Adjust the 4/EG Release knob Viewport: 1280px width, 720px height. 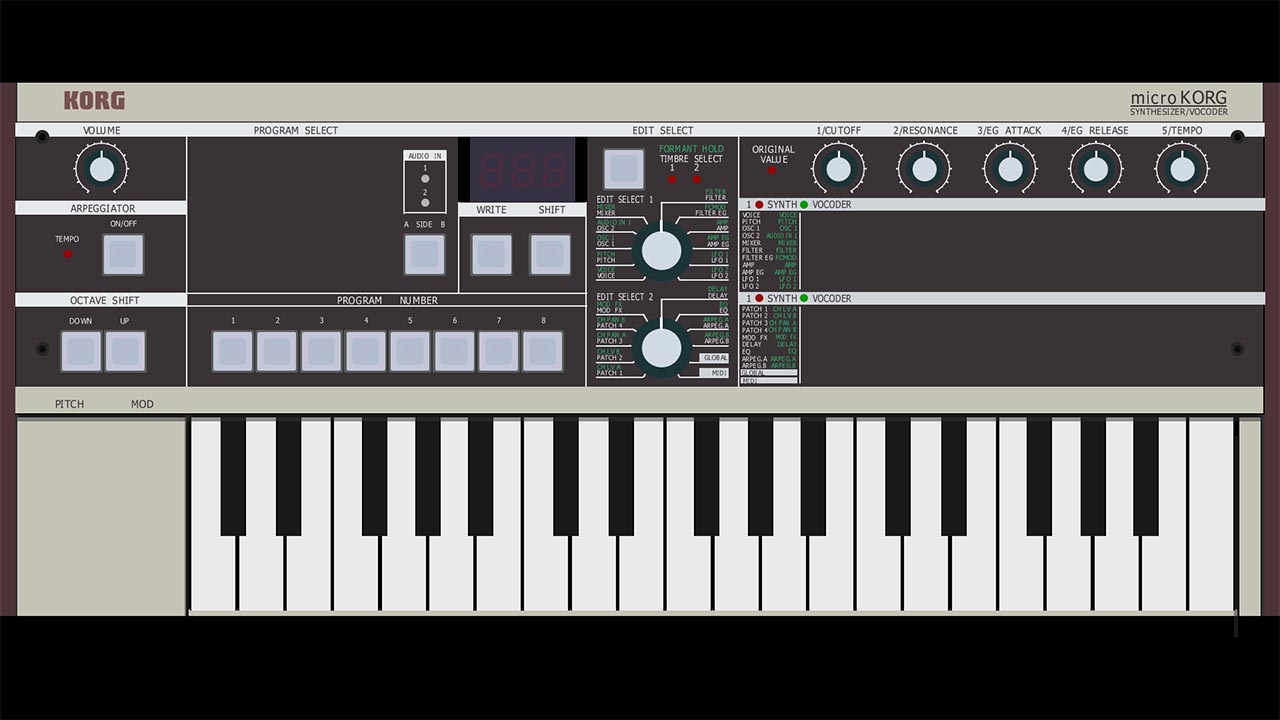click(1096, 168)
